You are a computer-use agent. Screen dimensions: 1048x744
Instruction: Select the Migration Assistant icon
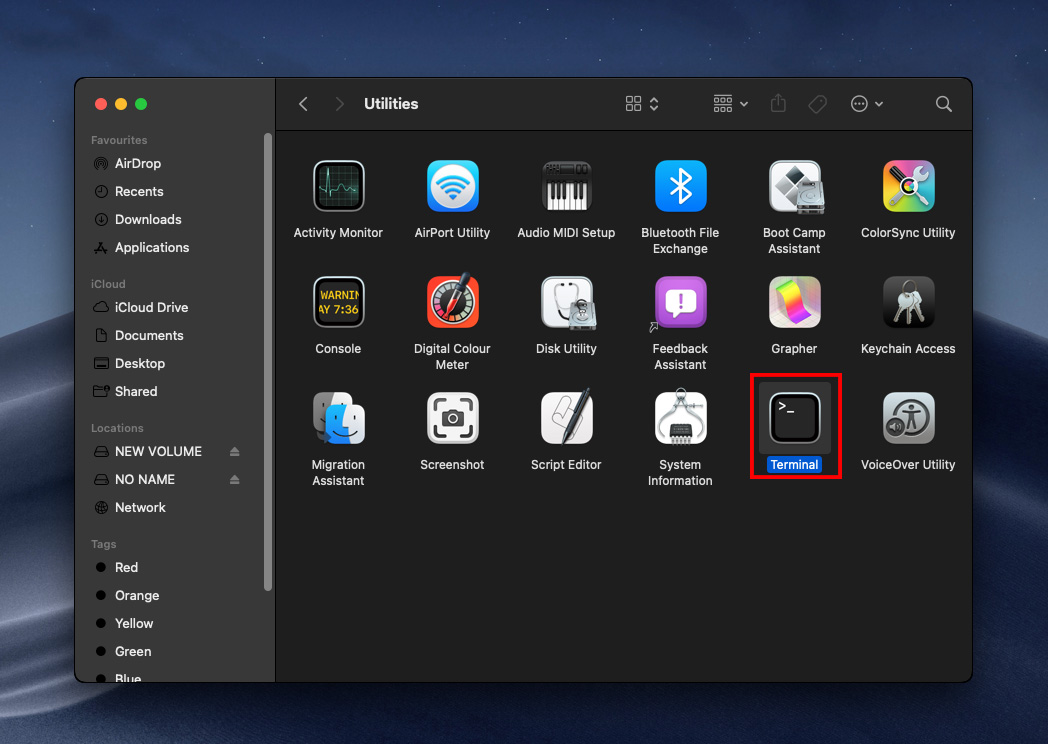[x=339, y=418]
